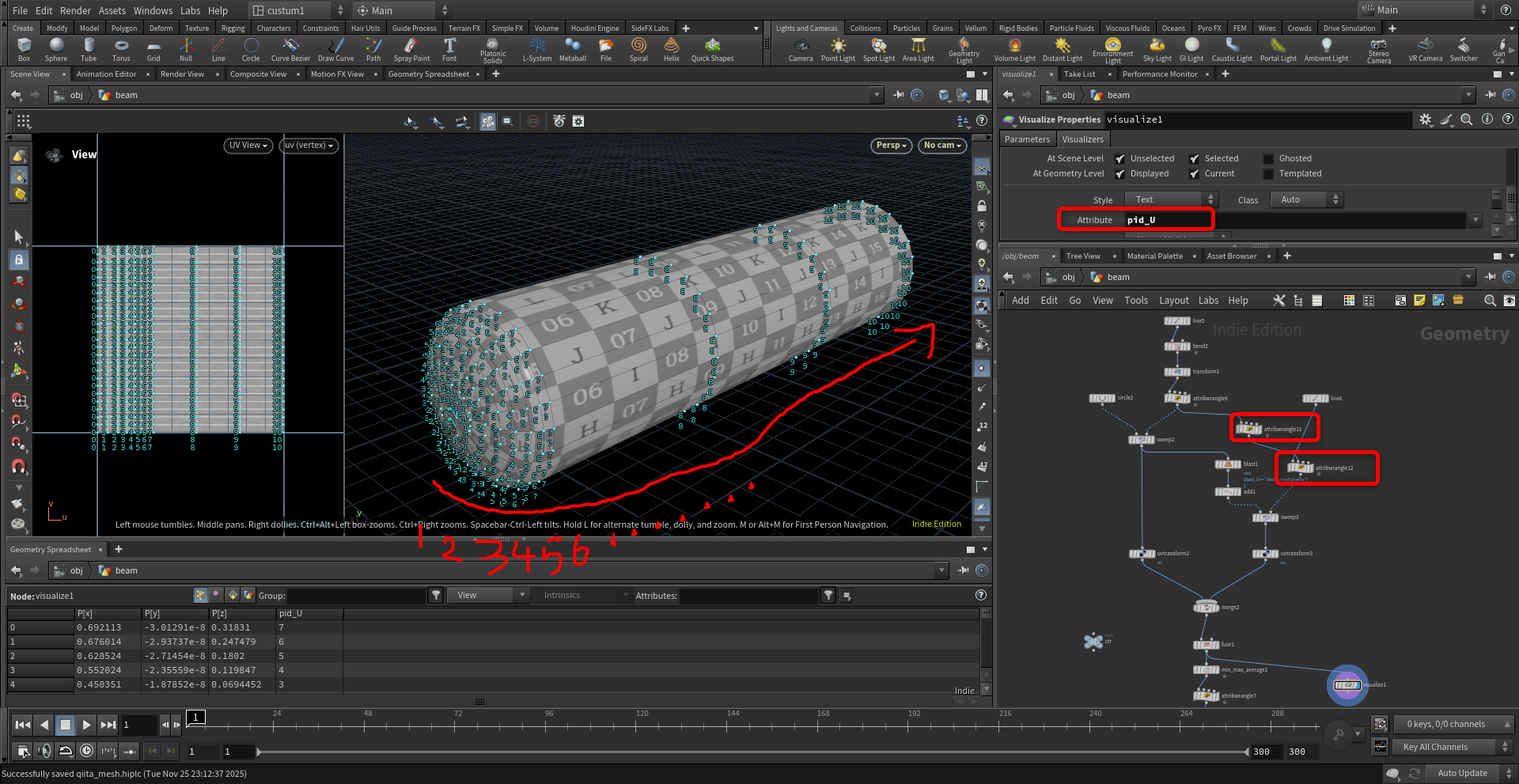Open the Render menu
This screenshot has height=784, width=1519.
pos(75,10)
